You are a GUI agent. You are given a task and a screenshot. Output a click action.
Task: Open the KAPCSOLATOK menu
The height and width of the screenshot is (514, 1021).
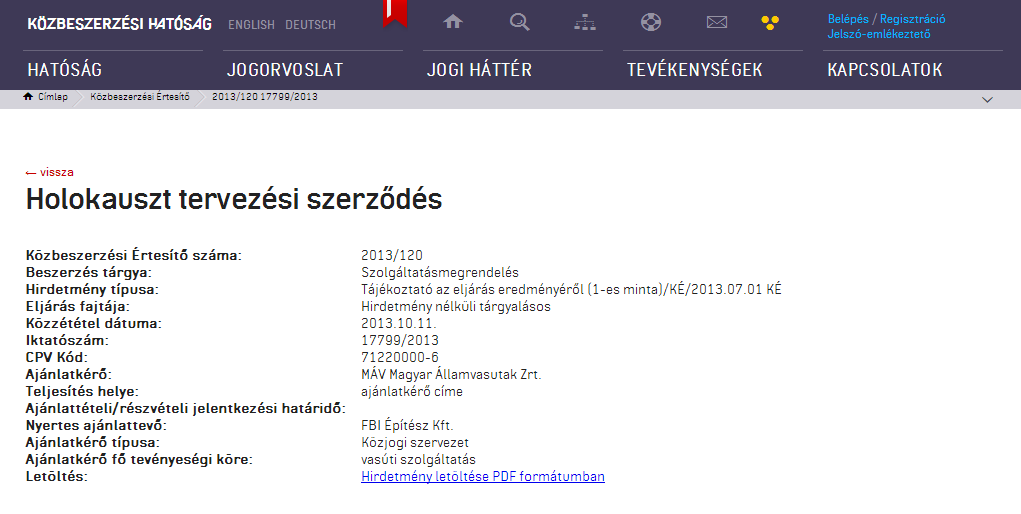tap(884, 70)
